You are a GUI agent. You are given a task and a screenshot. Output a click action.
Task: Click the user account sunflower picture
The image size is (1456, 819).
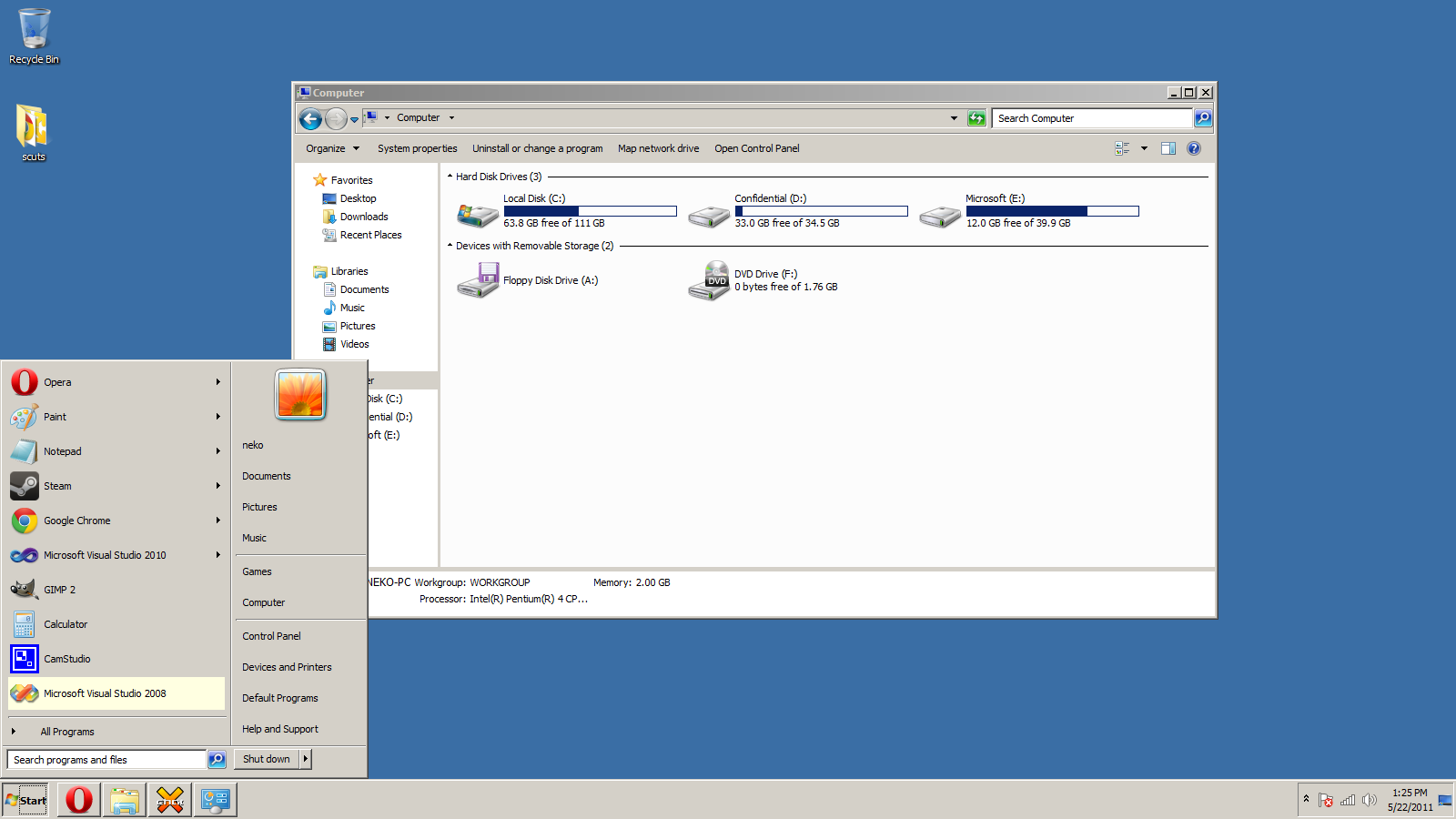pos(300,394)
